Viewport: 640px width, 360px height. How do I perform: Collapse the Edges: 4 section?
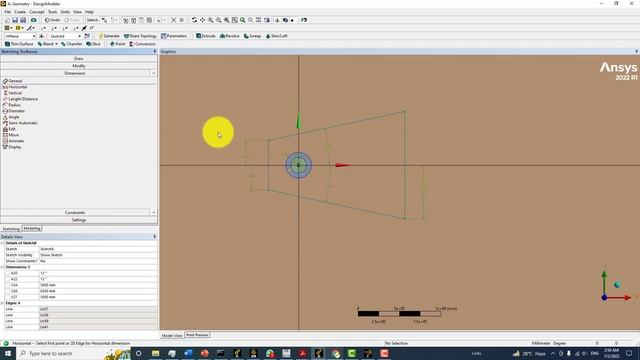(x=2, y=303)
